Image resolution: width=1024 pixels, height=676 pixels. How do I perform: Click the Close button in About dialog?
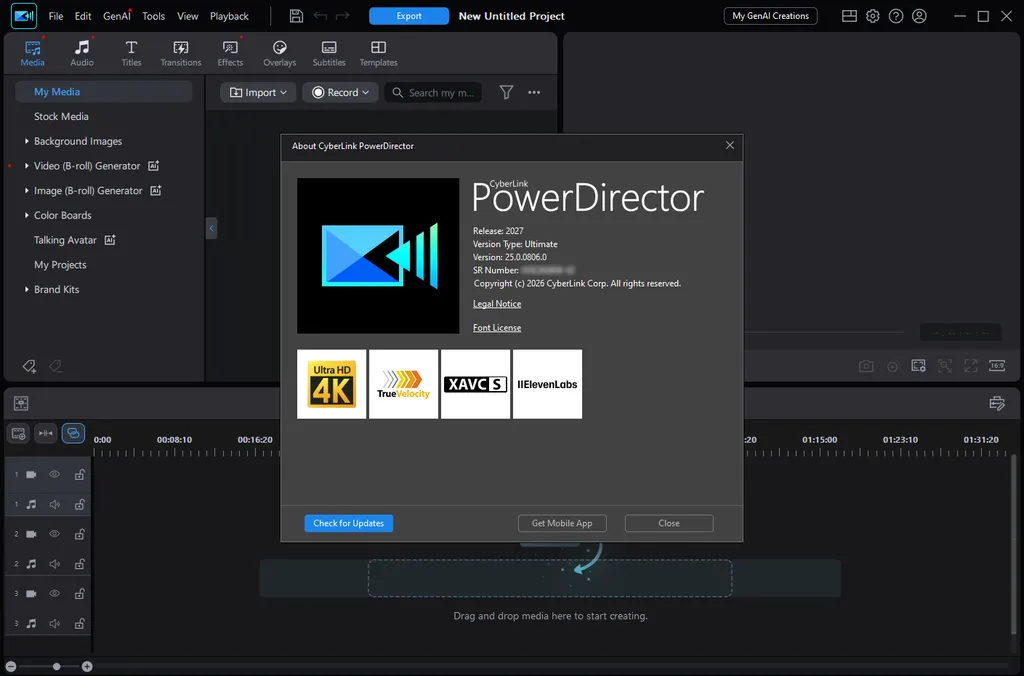[x=669, y=523]
